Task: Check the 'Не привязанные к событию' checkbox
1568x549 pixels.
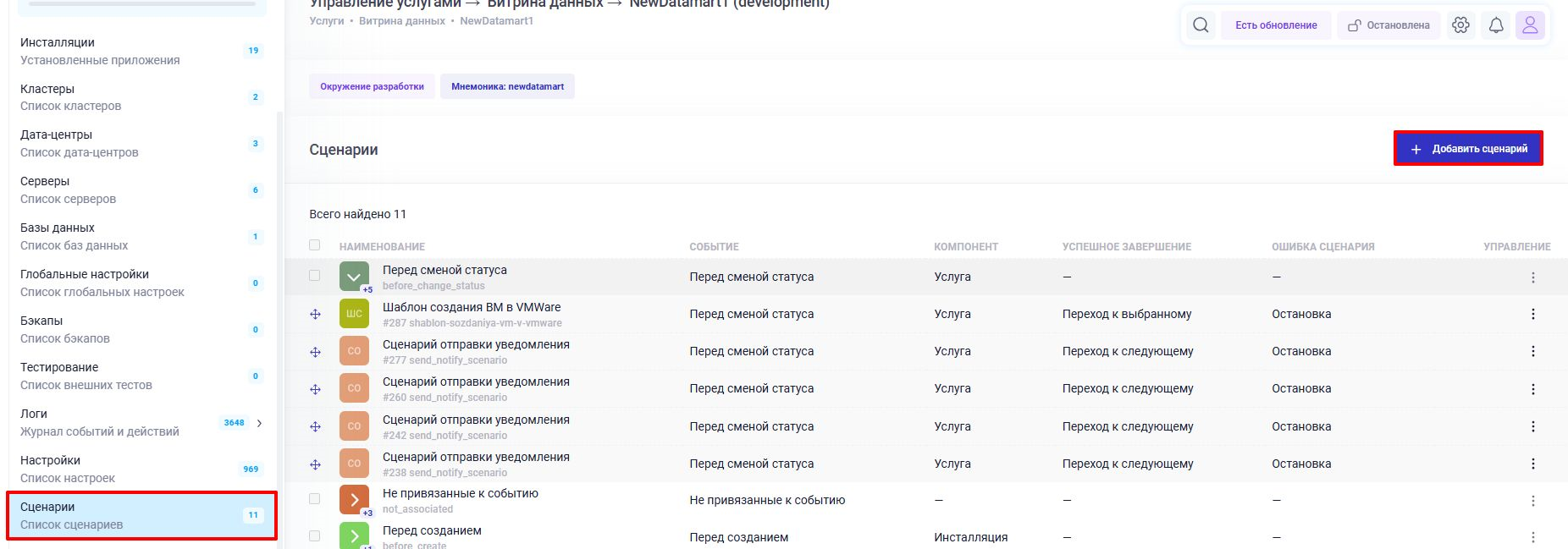Action: point(315,499)
